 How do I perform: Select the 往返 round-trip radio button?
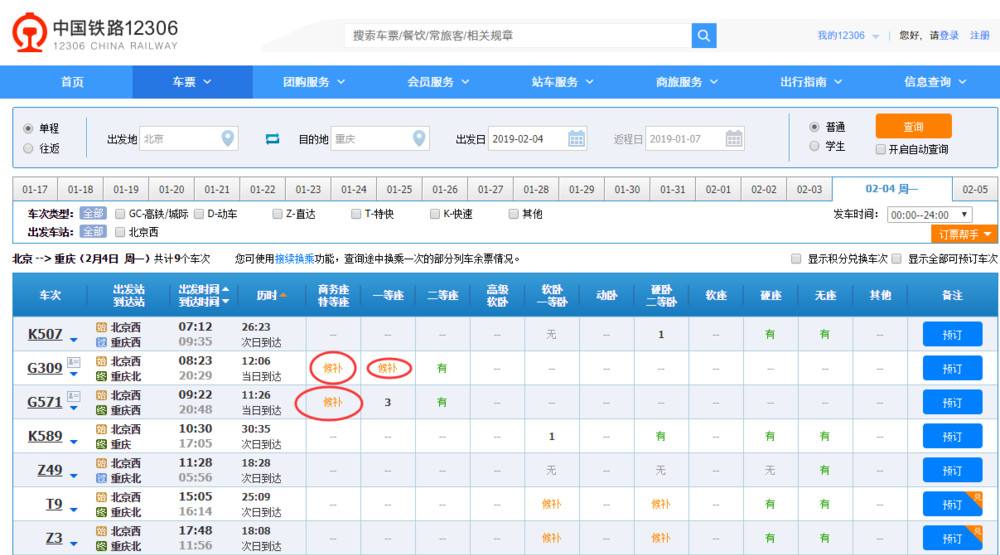(x=28, y=148)
